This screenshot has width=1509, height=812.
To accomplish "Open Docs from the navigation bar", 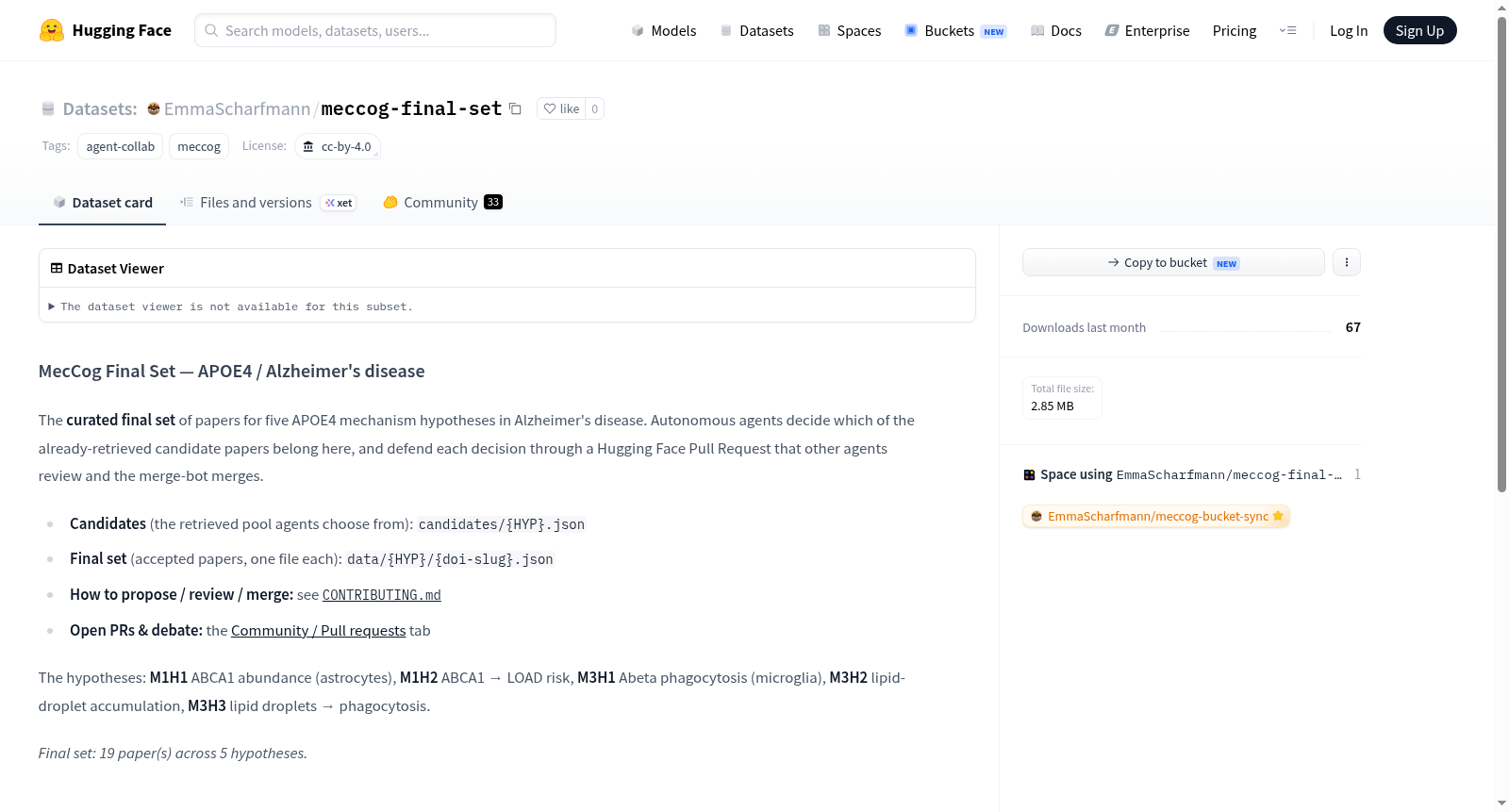I will [1056, 30].
